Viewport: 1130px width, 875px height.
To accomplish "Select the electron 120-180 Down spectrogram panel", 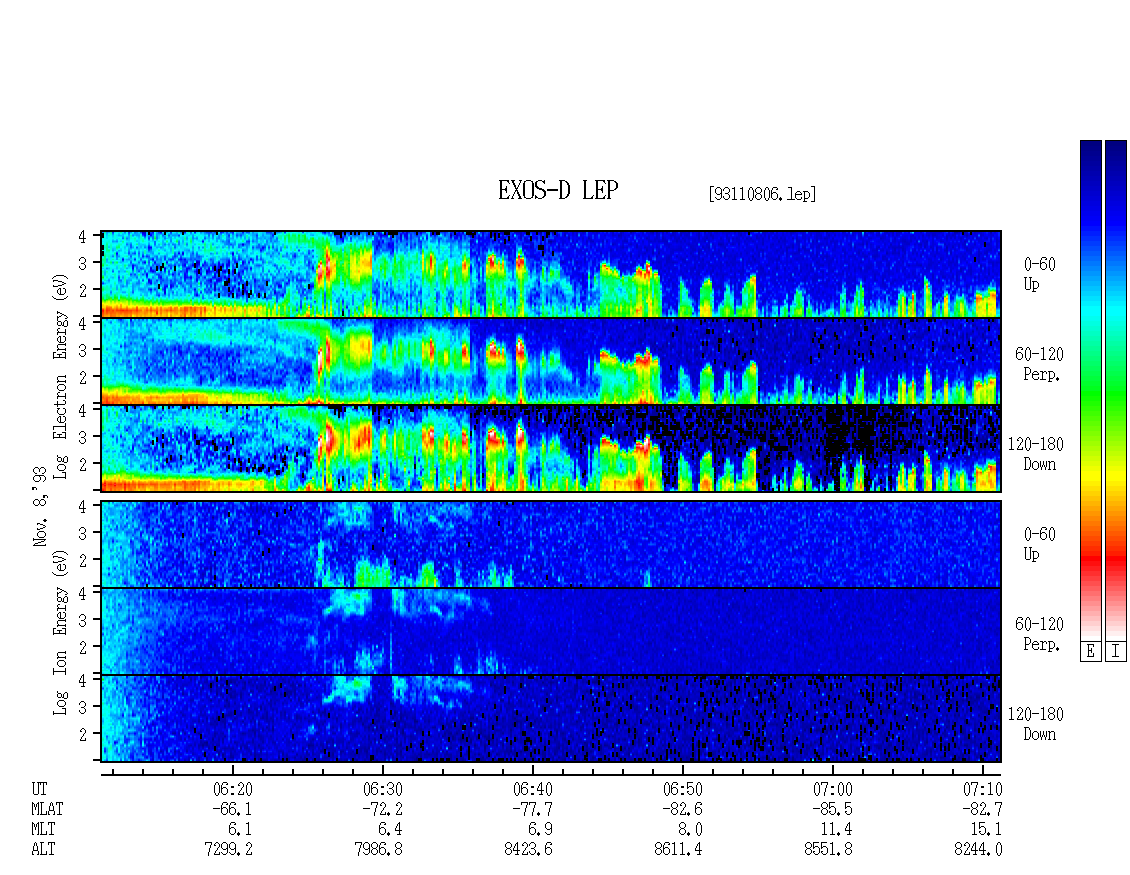I will coord(551,448).
